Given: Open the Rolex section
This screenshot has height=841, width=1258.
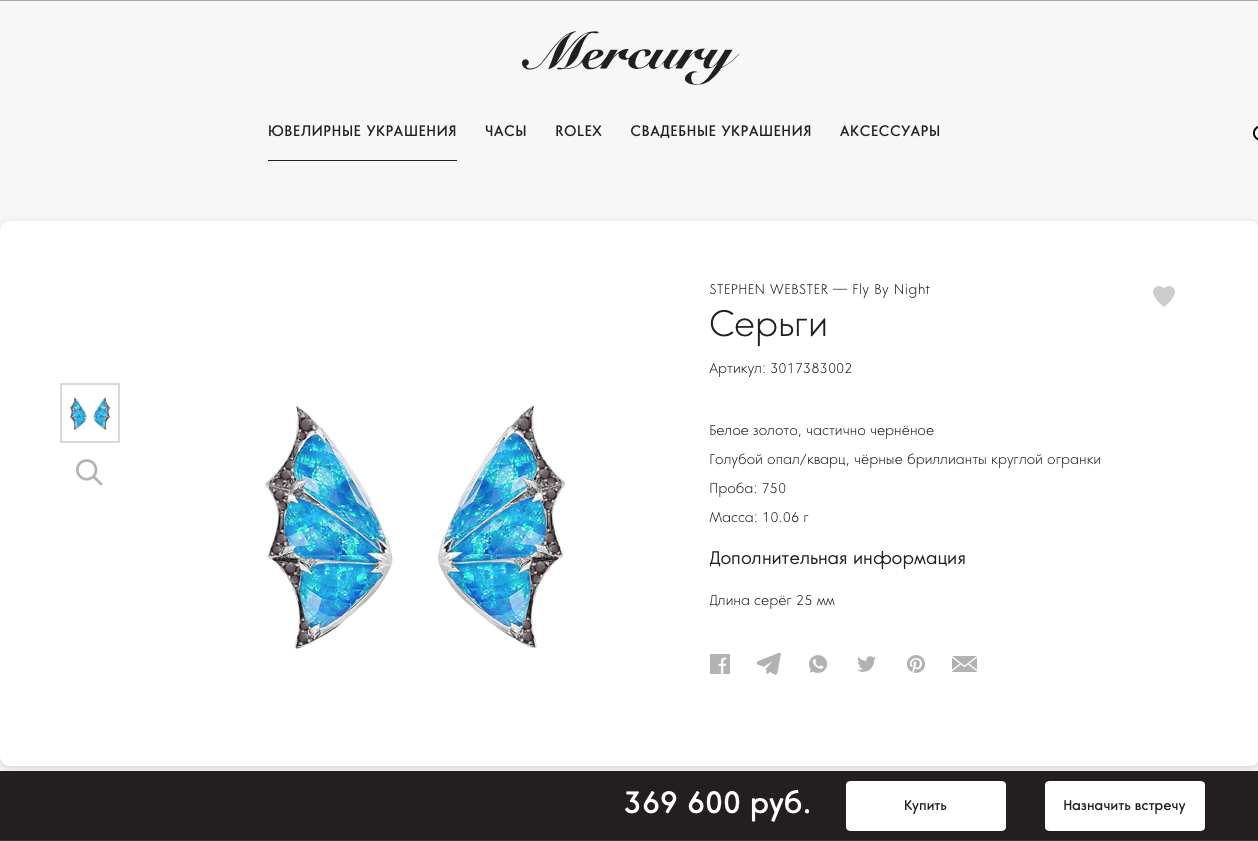Looking at the screenshot, I should (579, 131).
